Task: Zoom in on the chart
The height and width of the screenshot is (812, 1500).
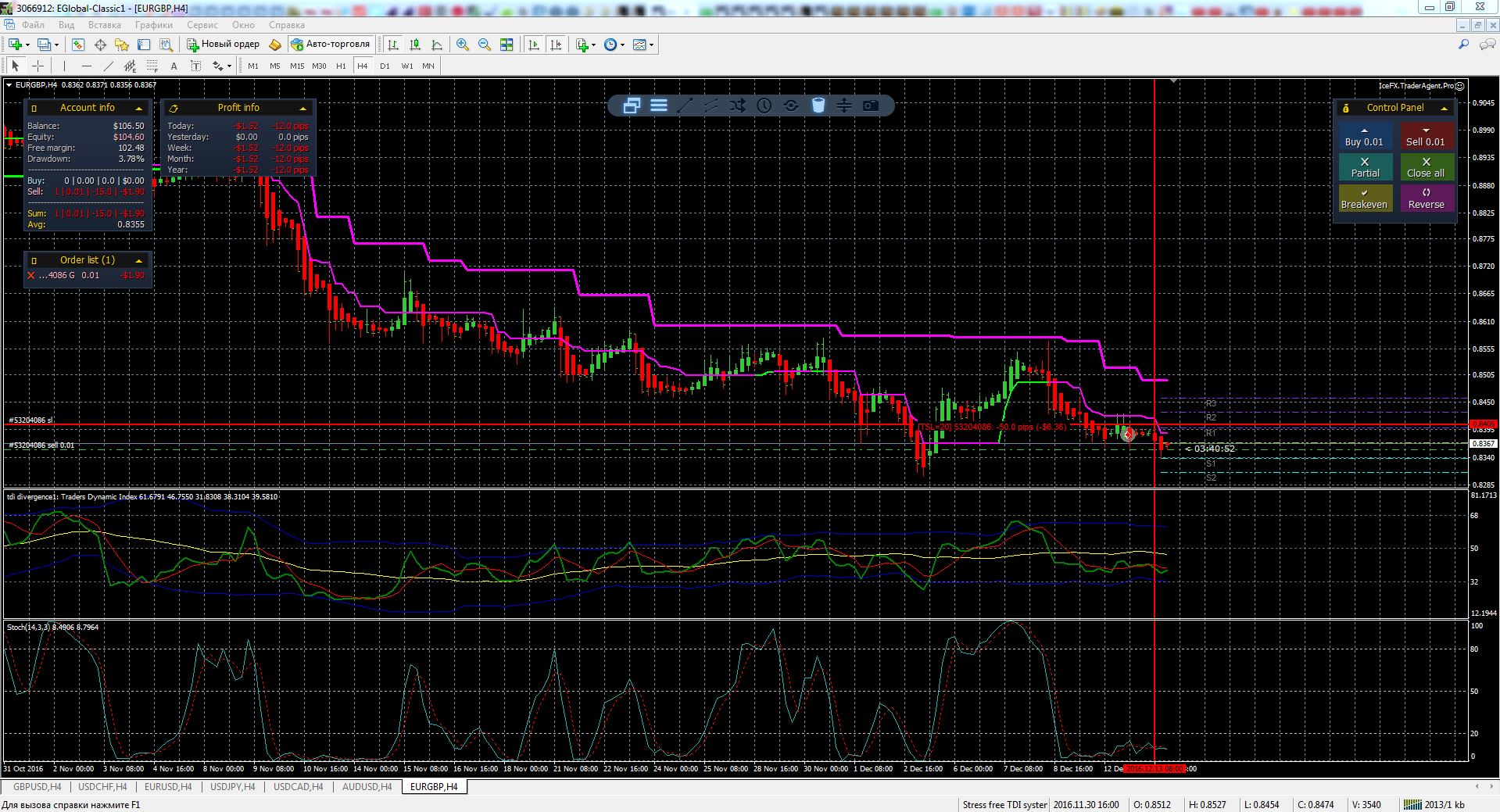Action: point(463,45)
